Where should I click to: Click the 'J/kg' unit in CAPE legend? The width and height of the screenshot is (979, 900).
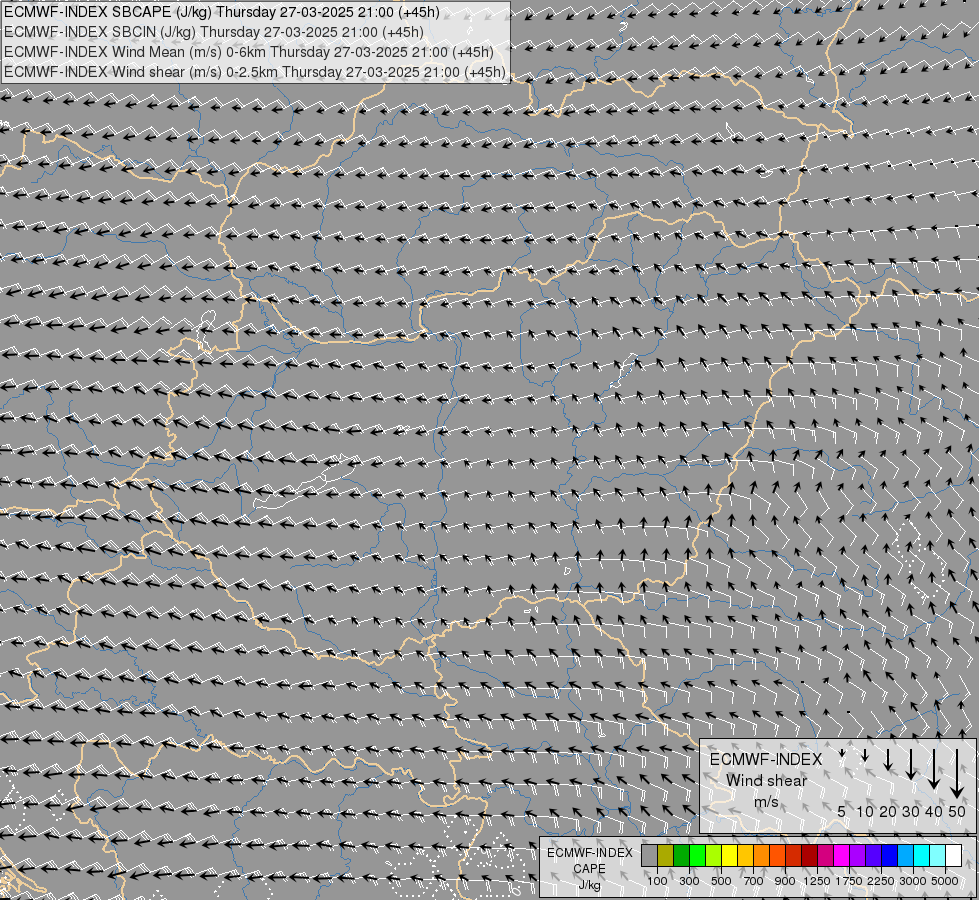(589, 885)
